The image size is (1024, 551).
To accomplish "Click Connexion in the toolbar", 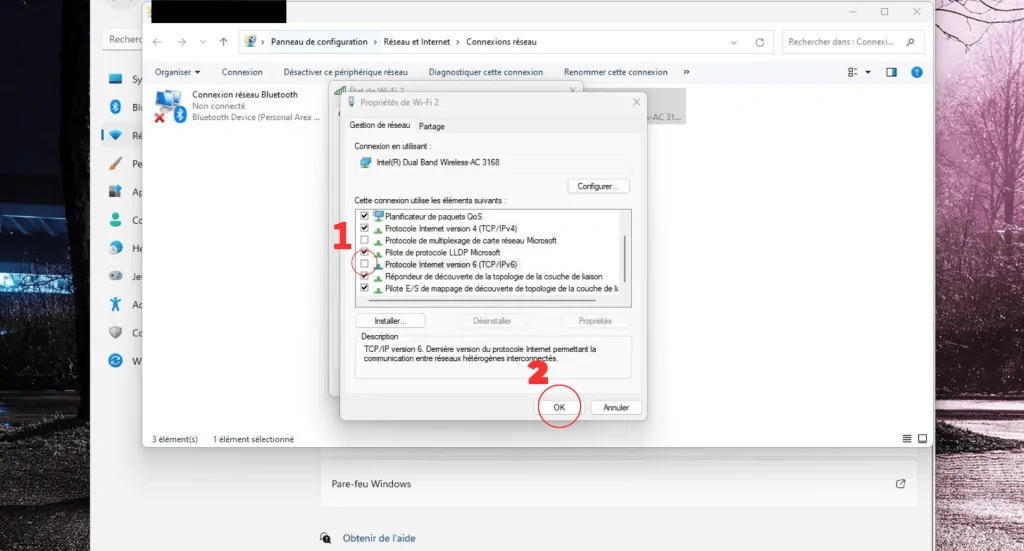I will point(242,72).
